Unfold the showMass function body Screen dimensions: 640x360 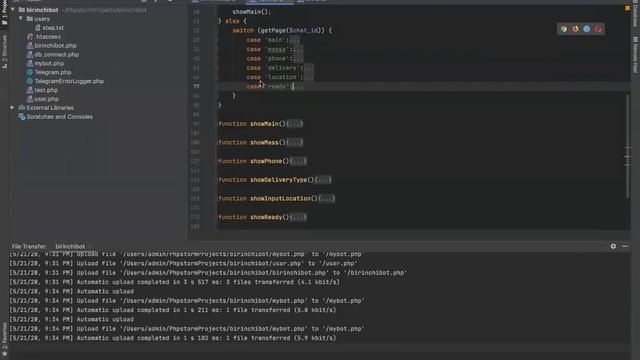coord(295,142)
